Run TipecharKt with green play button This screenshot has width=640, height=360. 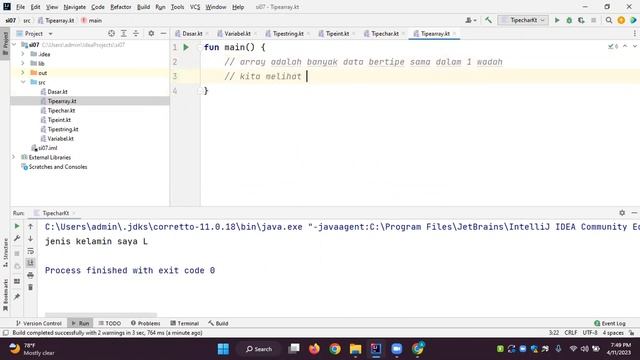pos(557,20)
